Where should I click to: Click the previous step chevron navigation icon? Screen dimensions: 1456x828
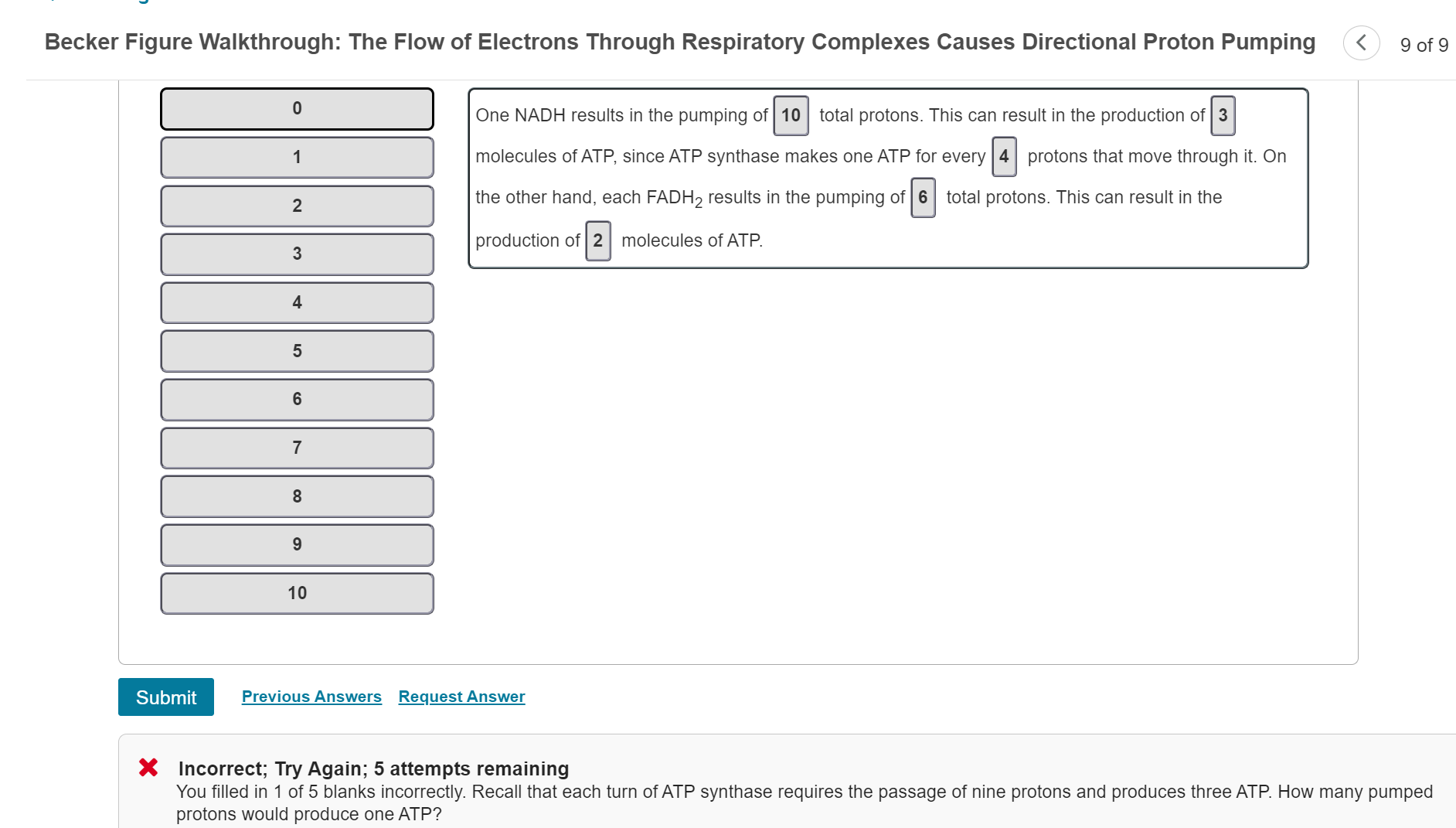[1361, 43]
